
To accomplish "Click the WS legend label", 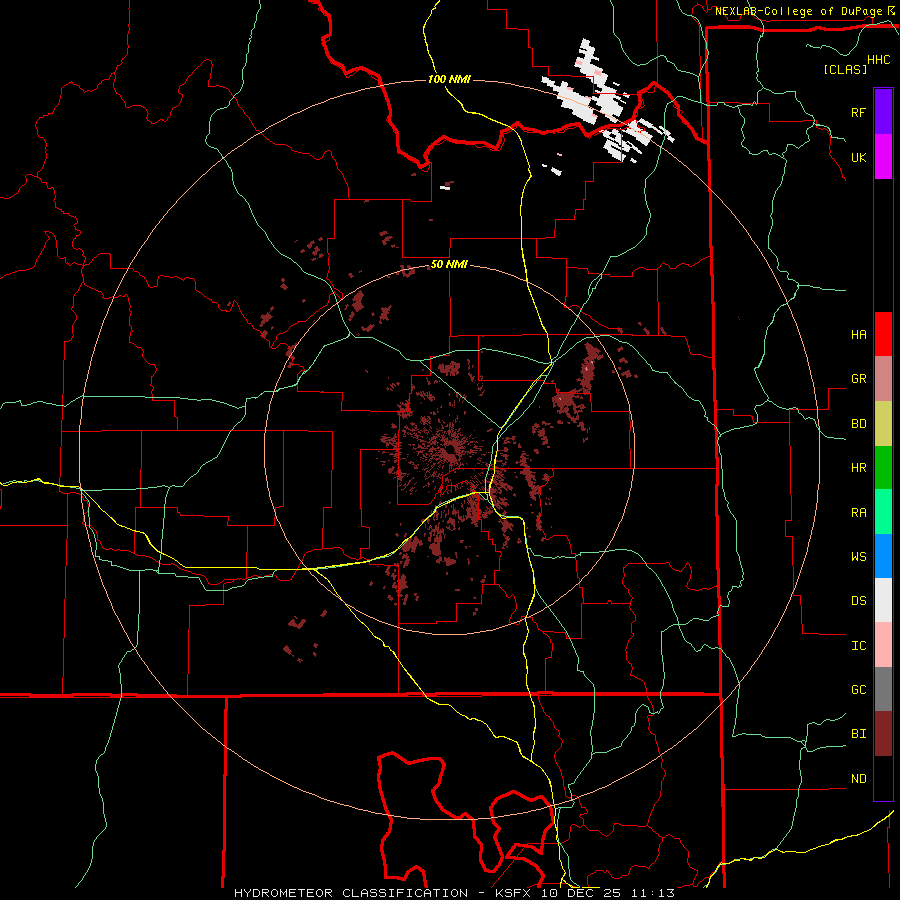I will 858,556.
